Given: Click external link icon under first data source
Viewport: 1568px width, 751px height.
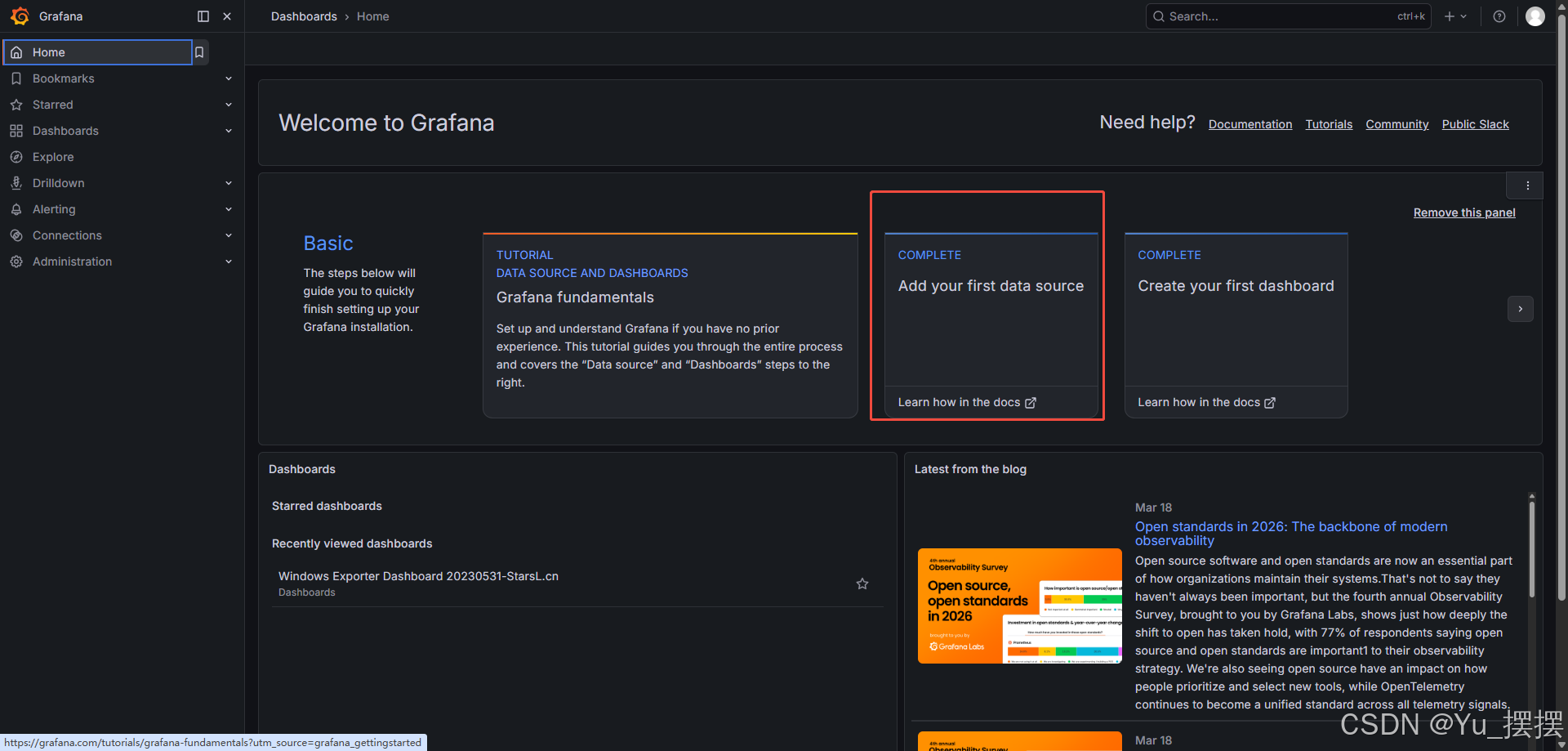Looking at the screenshot, I should 1031,403.
